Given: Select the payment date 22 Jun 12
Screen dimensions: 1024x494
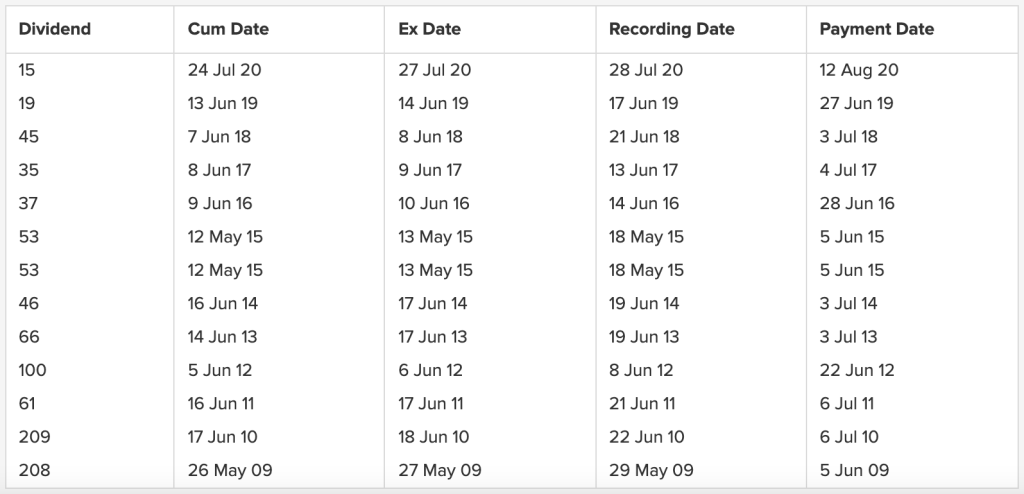Looking at the screenshot, I should [857, 370].
